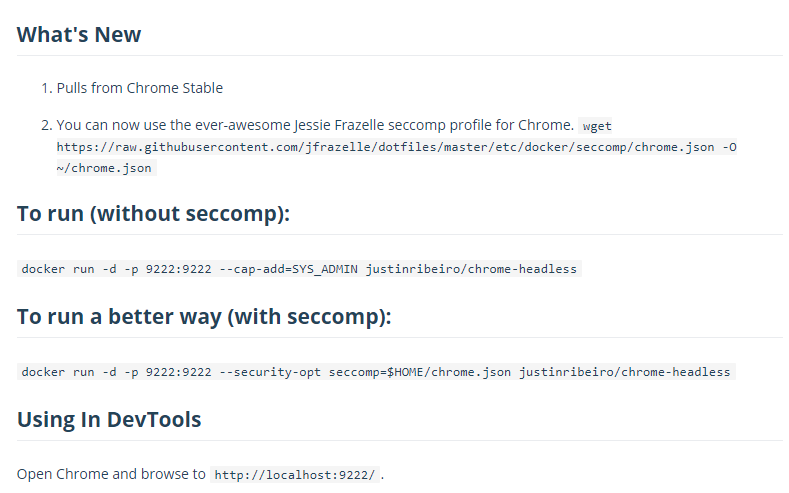This screenshot has height=493, width=789.
Task: Click justinribeiro/chrome-headless in the first docker command
Action: tap(471, 269)
